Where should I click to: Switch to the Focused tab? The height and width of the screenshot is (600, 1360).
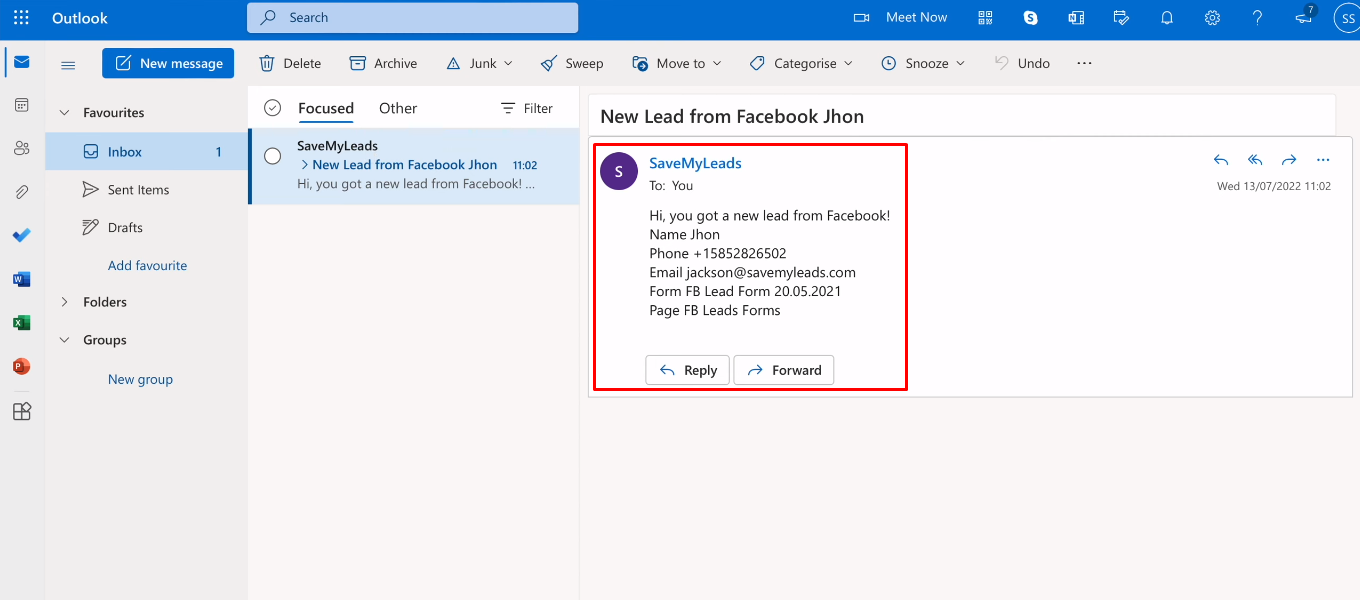[x=326, y=108]
